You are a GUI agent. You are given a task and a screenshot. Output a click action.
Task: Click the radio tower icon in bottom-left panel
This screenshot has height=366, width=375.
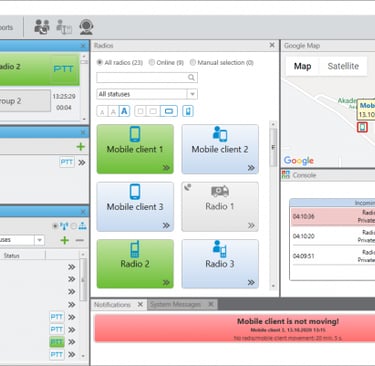(x=64, y=226)
